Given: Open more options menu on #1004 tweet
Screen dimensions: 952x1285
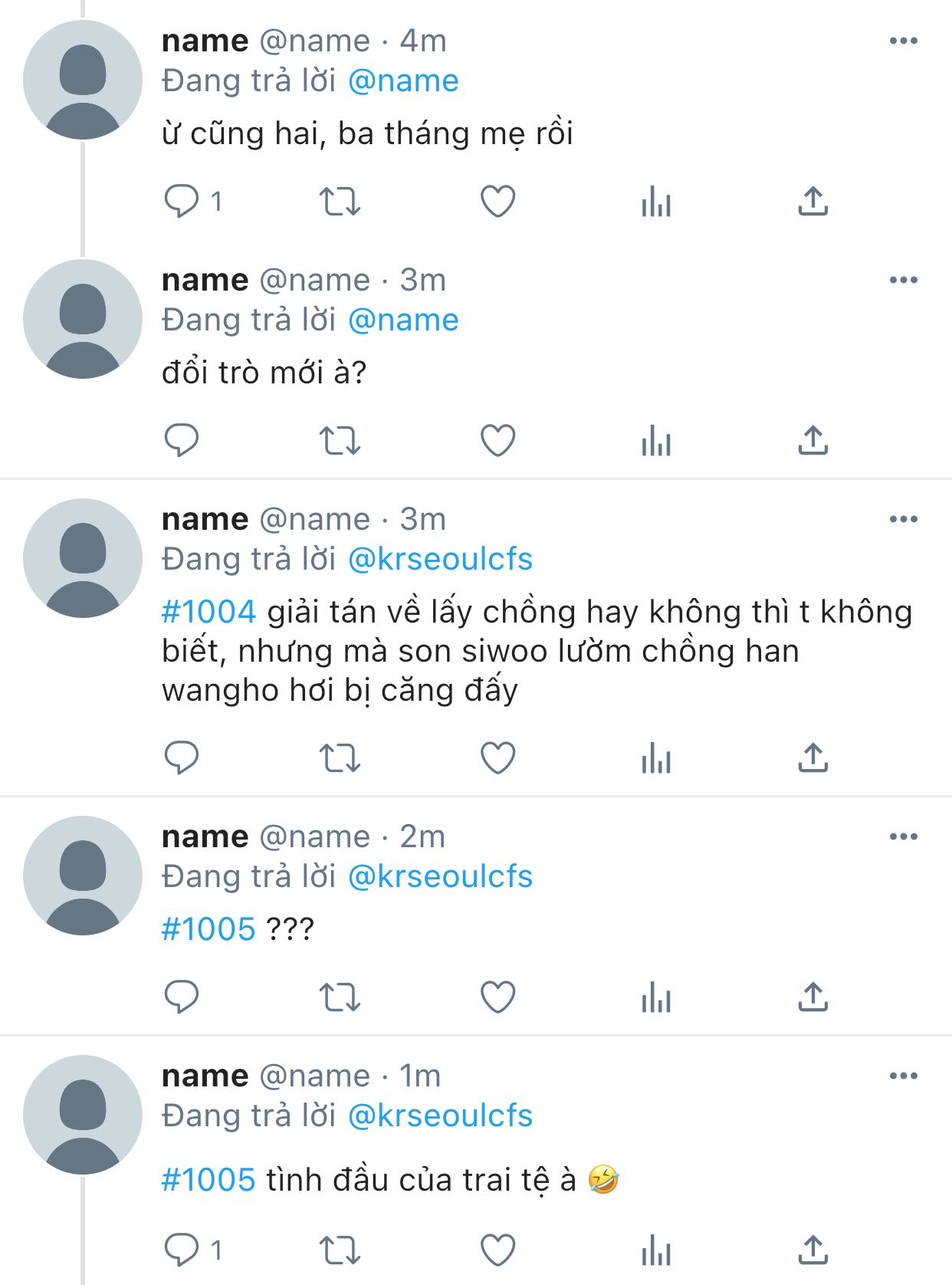Looking at the screenshot, I should (904, 519).
